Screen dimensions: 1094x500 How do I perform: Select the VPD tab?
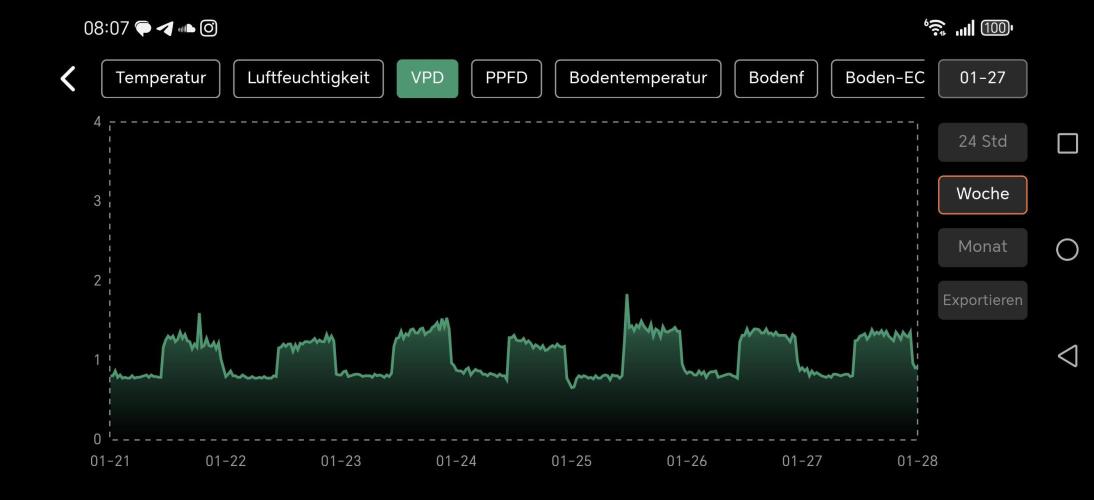point(427,78)
